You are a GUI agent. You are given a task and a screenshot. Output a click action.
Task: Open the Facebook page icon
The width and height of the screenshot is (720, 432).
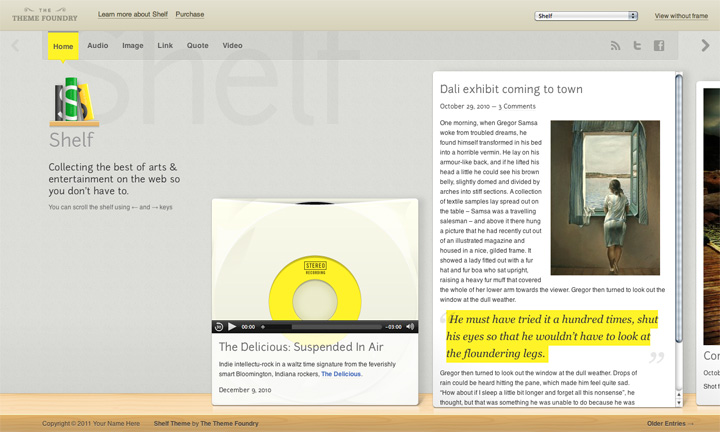pyautogui.click(x=659, y=46)
